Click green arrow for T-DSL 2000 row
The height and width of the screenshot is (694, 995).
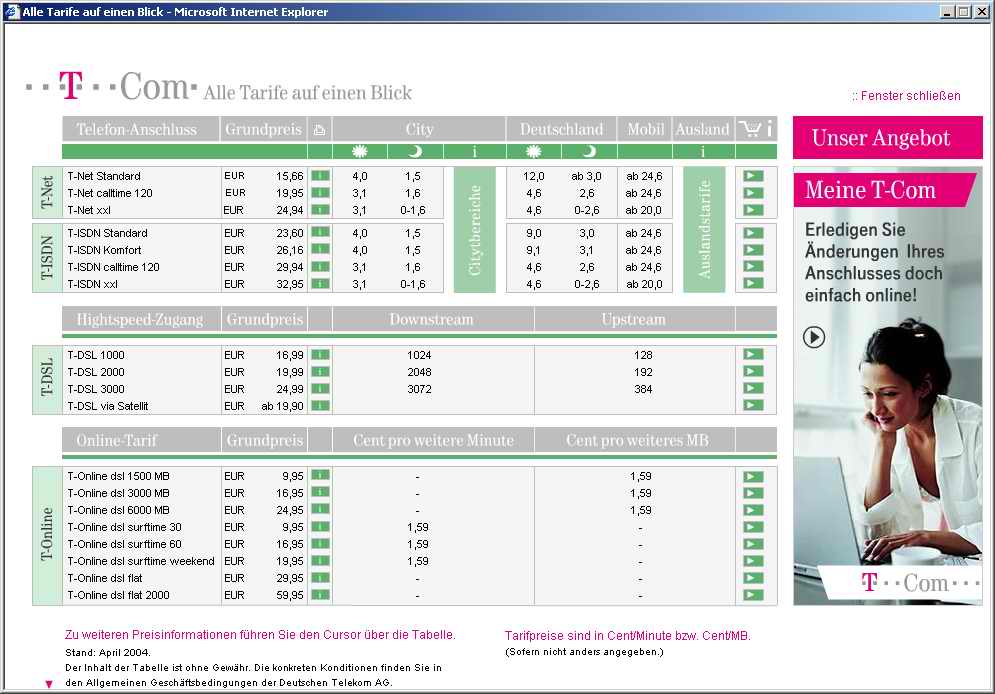pos(753,372)
